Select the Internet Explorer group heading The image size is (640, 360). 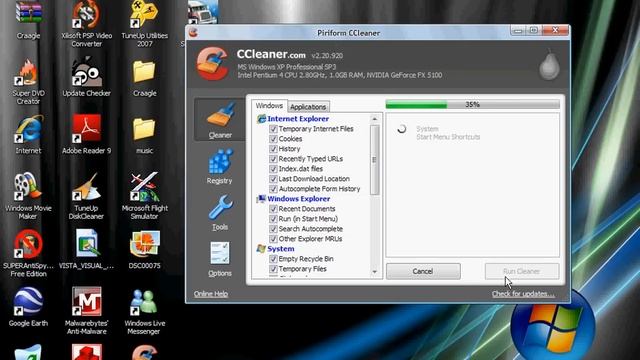click(x=298, y=119)
